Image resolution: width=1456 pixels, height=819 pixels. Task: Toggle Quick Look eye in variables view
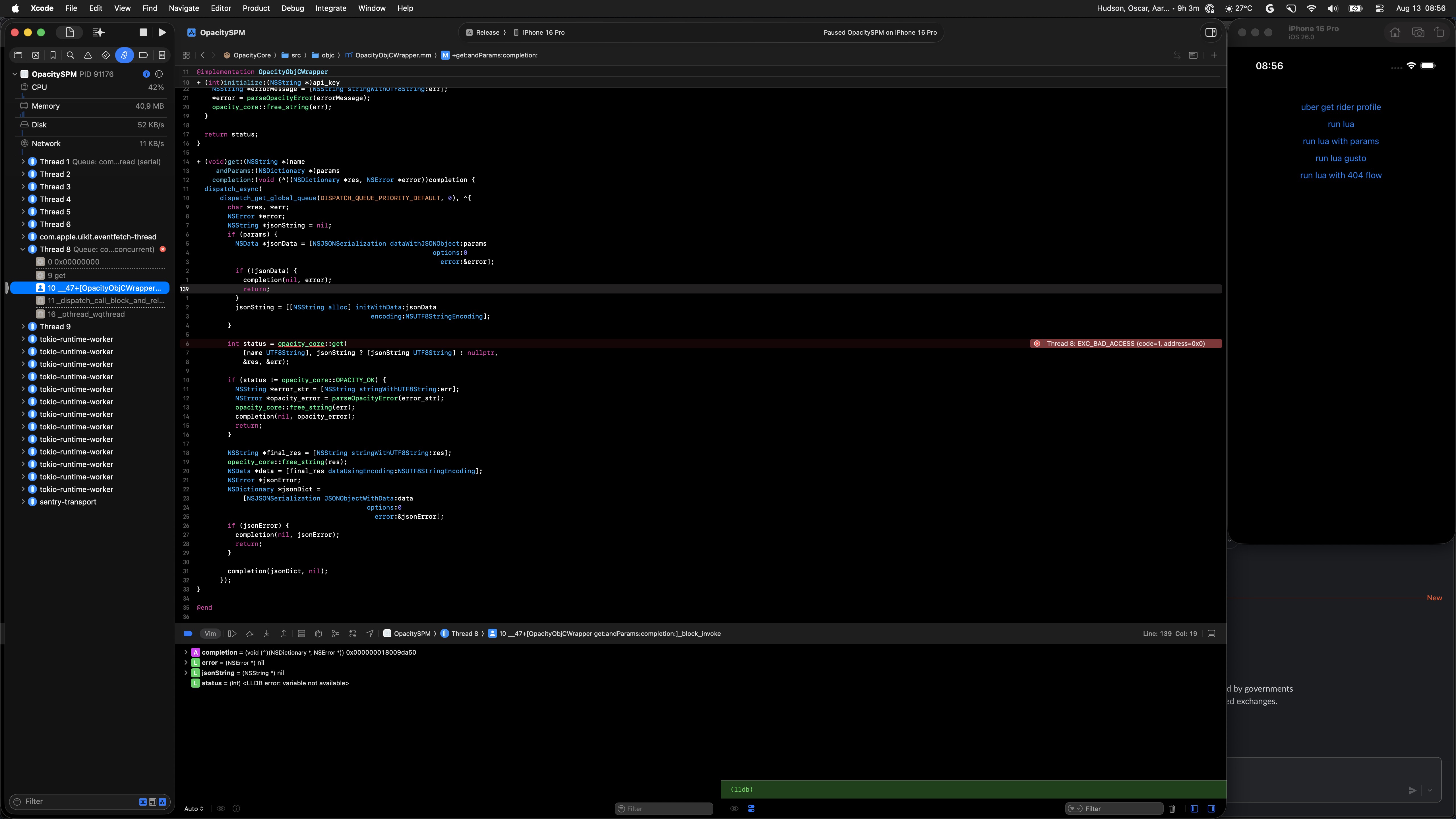(x=221, y=809)
